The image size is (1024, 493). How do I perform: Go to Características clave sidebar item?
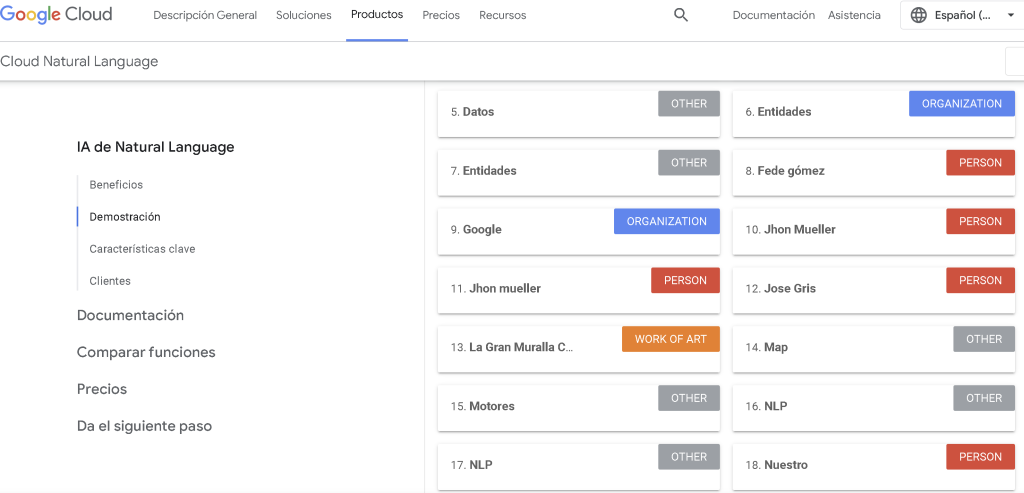coord(142,249)
